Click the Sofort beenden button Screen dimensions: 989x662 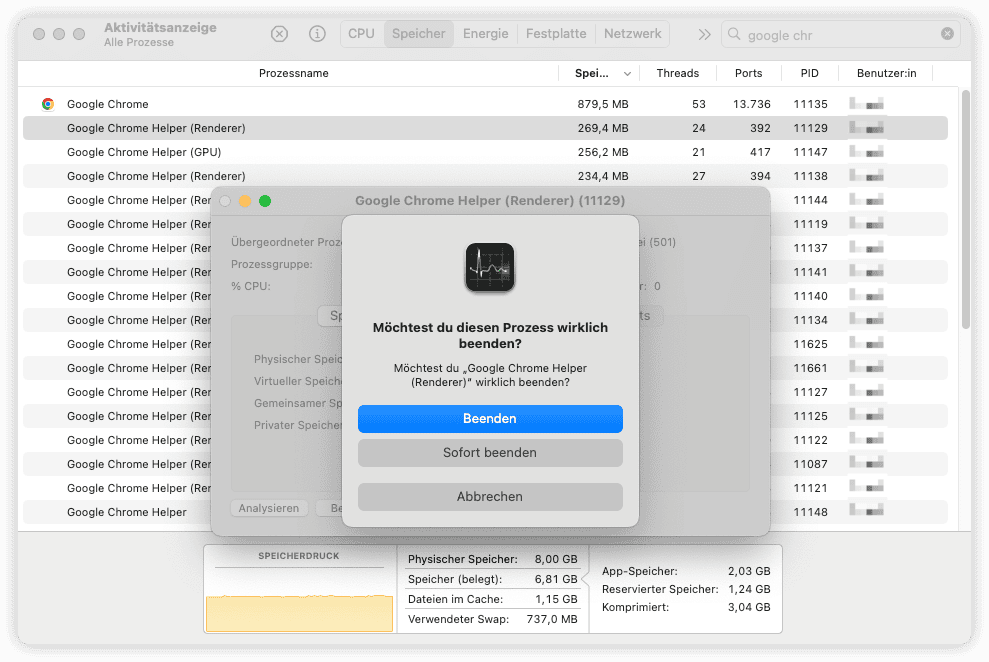[x=490, y=453]
